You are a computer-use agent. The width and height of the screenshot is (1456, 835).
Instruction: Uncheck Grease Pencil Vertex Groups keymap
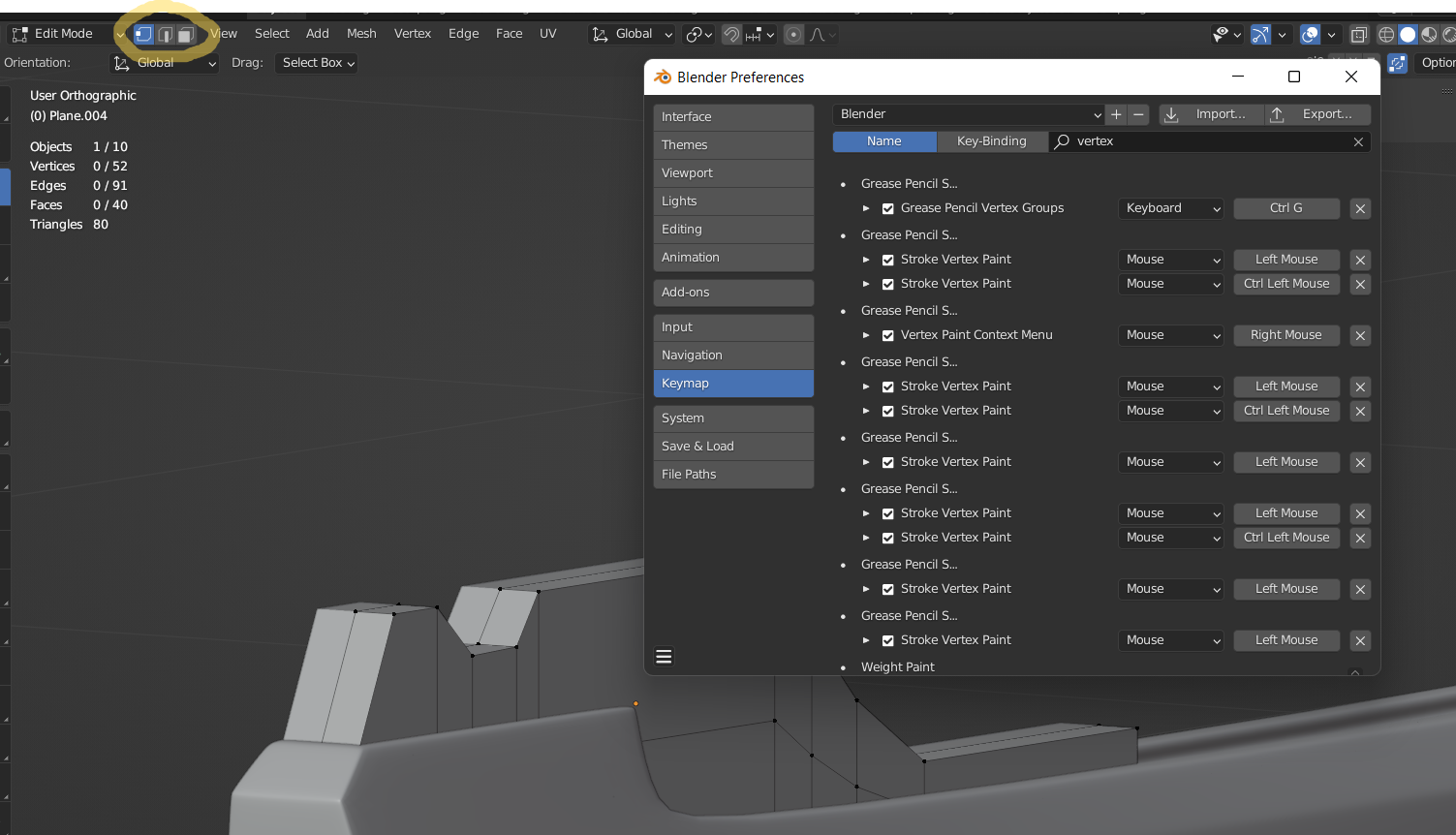887,208
